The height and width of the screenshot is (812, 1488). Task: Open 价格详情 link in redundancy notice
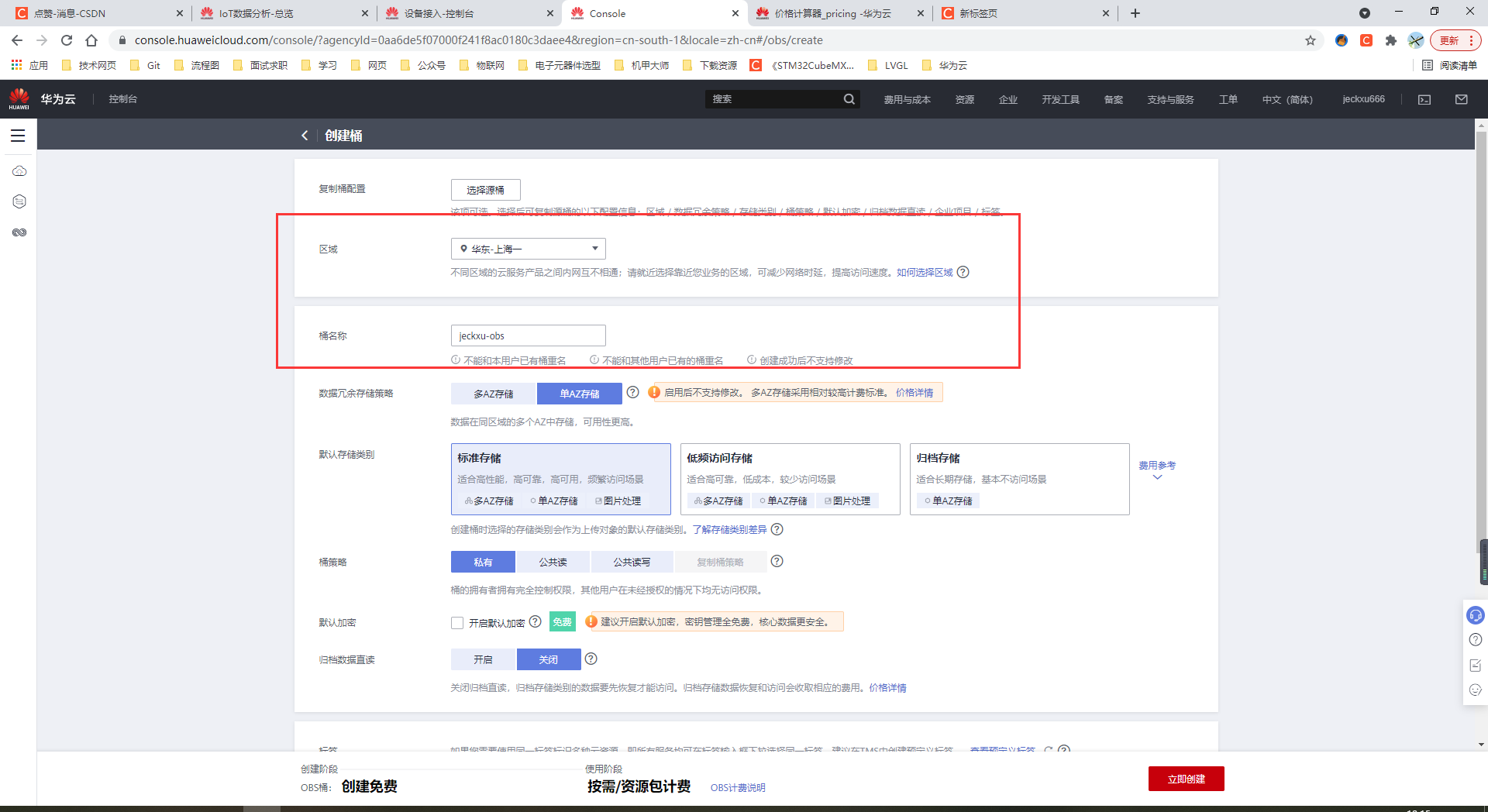click(914, 393)
